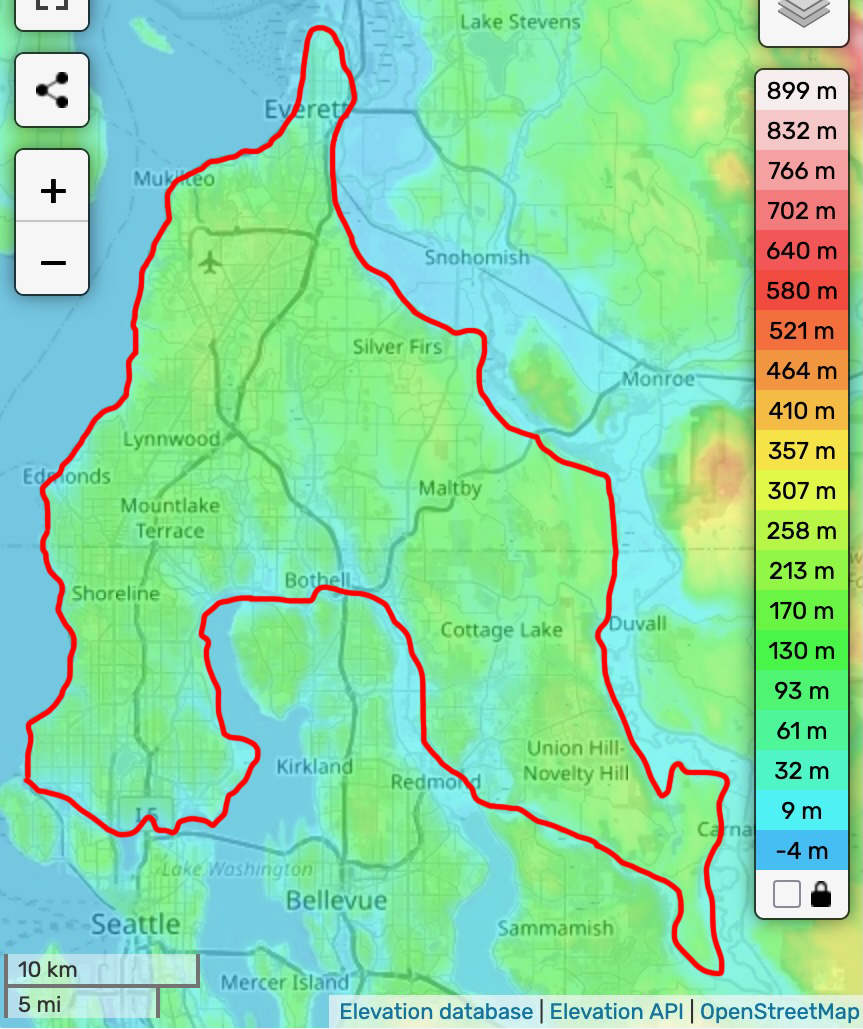Toggle the fullscreen view button
This screenshot has width=863, height=1029.
52,8
